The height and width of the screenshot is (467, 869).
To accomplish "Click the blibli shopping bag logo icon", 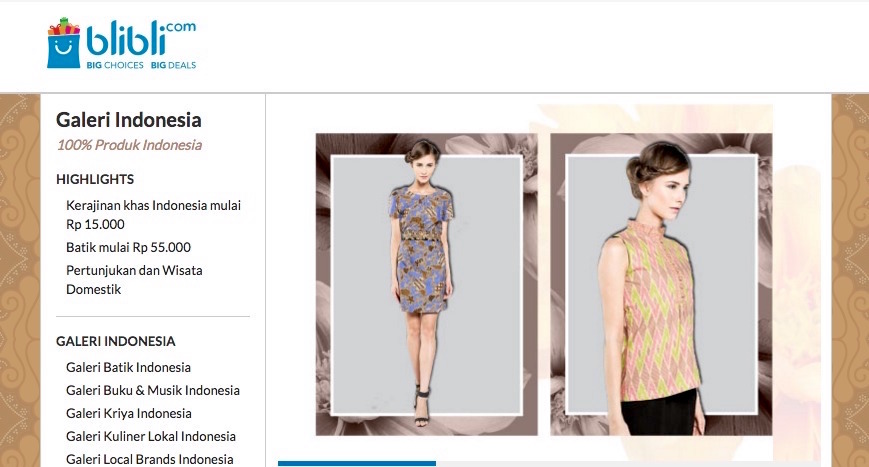I will (62, 45).
